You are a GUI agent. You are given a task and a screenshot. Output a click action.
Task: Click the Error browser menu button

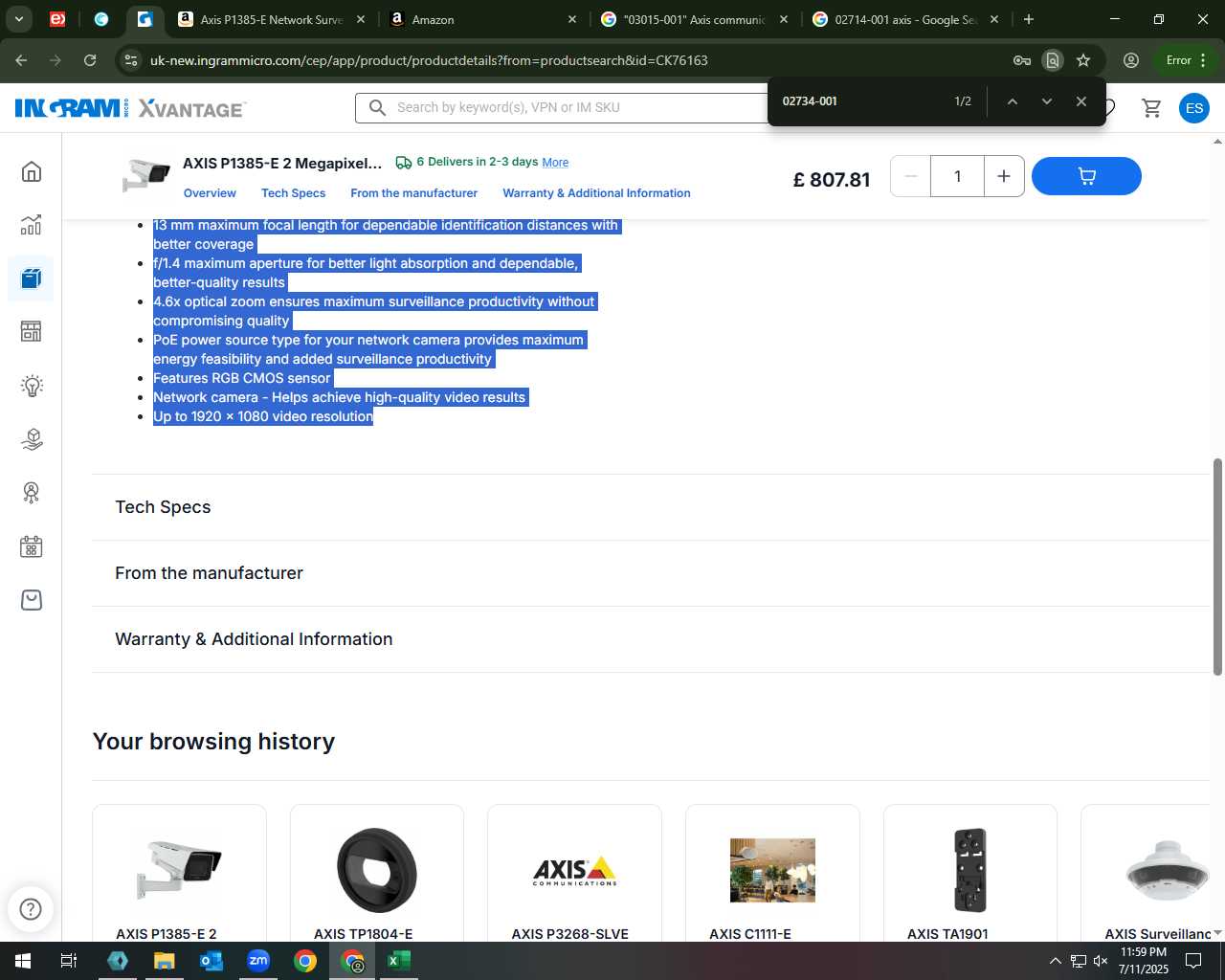1187,60
